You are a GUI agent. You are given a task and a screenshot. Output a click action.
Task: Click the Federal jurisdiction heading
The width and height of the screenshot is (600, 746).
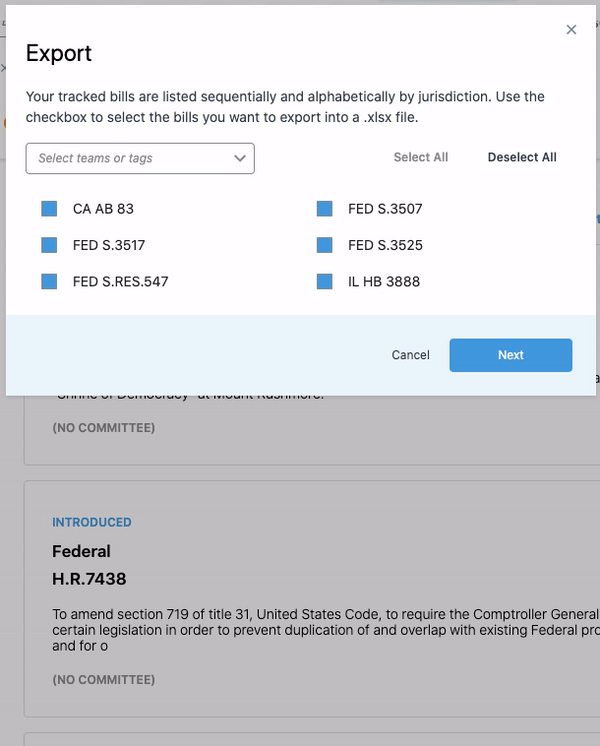81,551
